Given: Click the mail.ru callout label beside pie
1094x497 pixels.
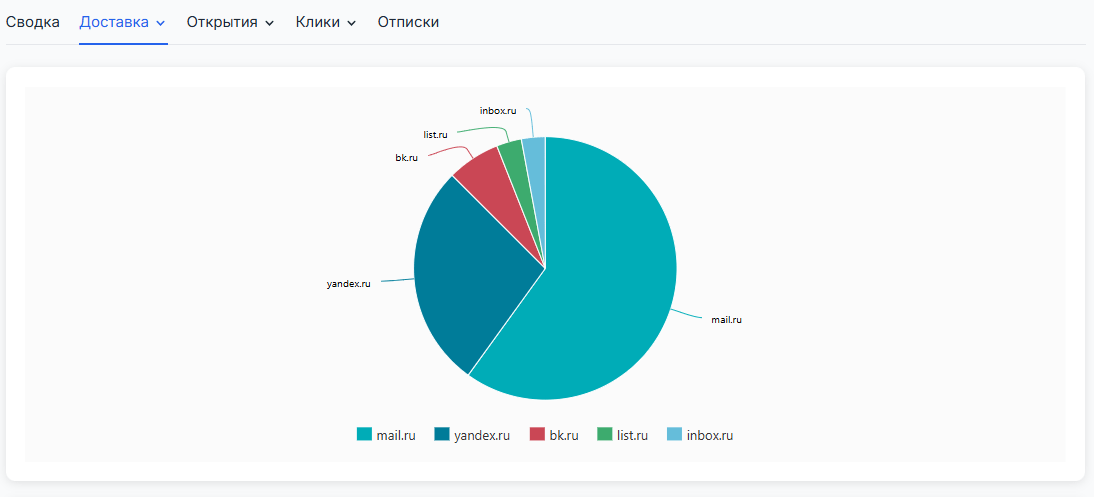Looking at the screenshot, I should click(x=726, y=320).
